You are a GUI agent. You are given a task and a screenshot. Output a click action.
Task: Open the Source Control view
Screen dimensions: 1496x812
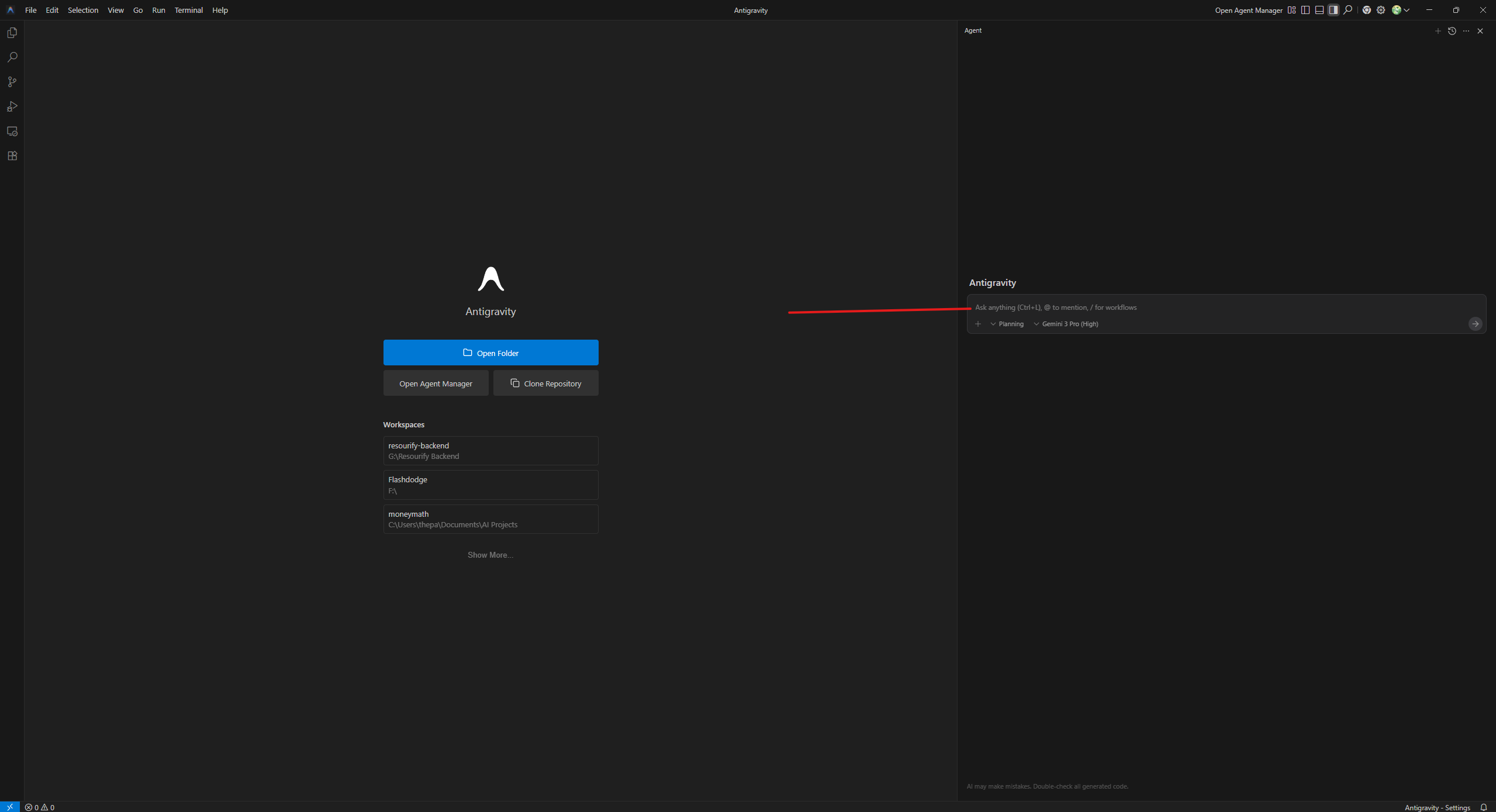coord(12,82)
